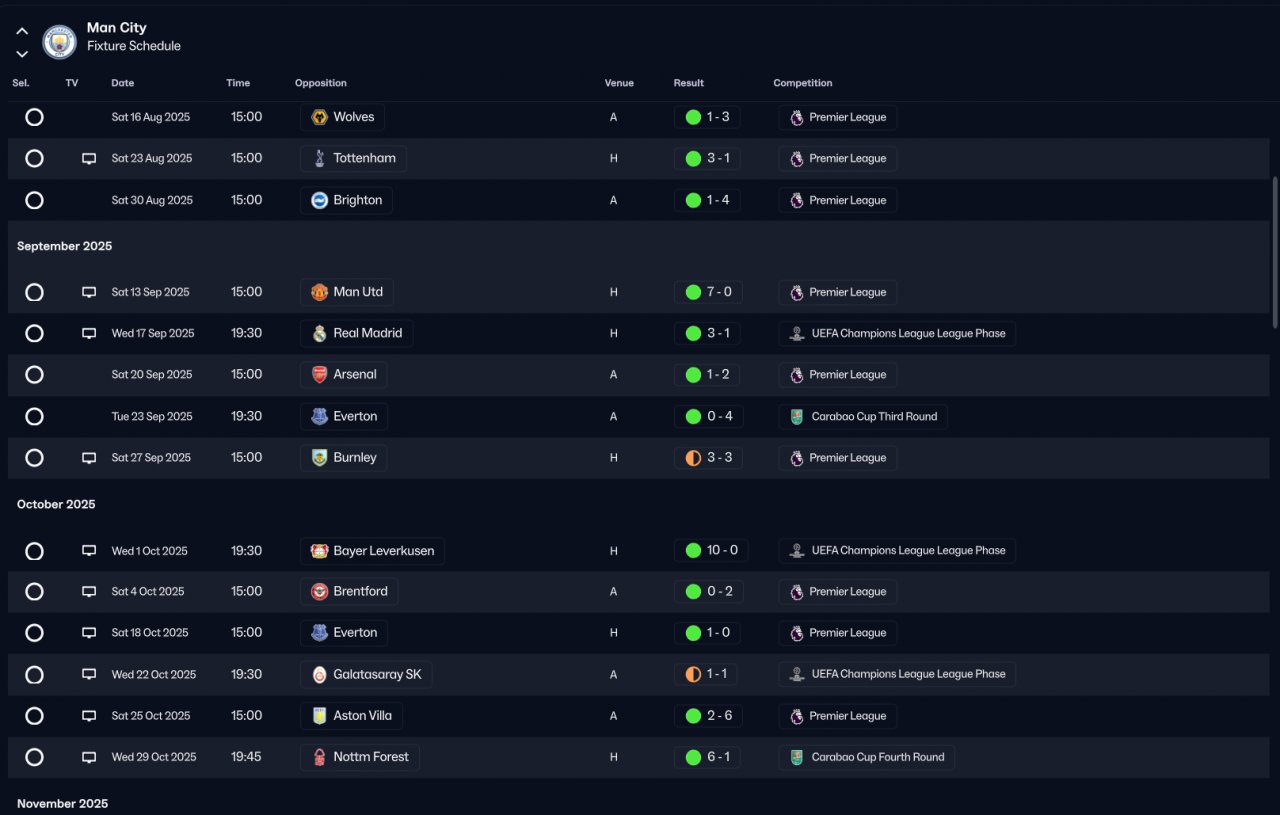1280x815 pixels.
Task: Select the Tottenham fixture radio button
Action: pos(34,158)
